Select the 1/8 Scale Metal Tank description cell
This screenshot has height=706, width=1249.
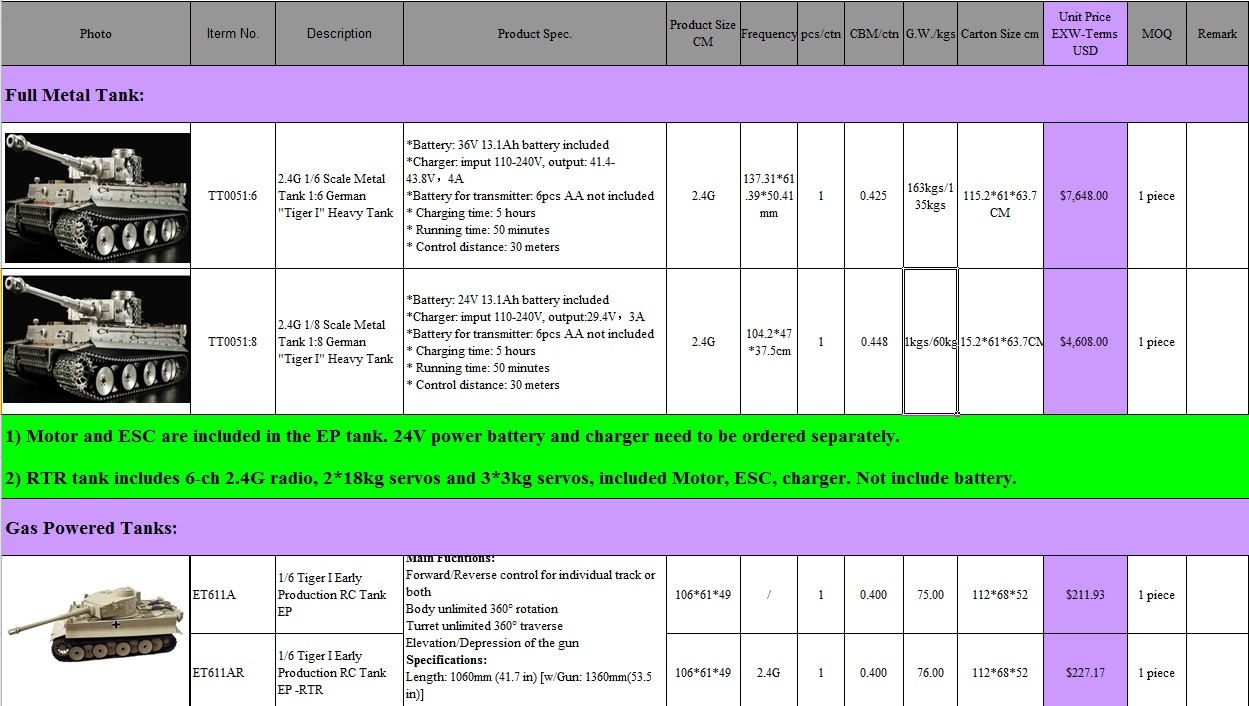click(339, 342)
